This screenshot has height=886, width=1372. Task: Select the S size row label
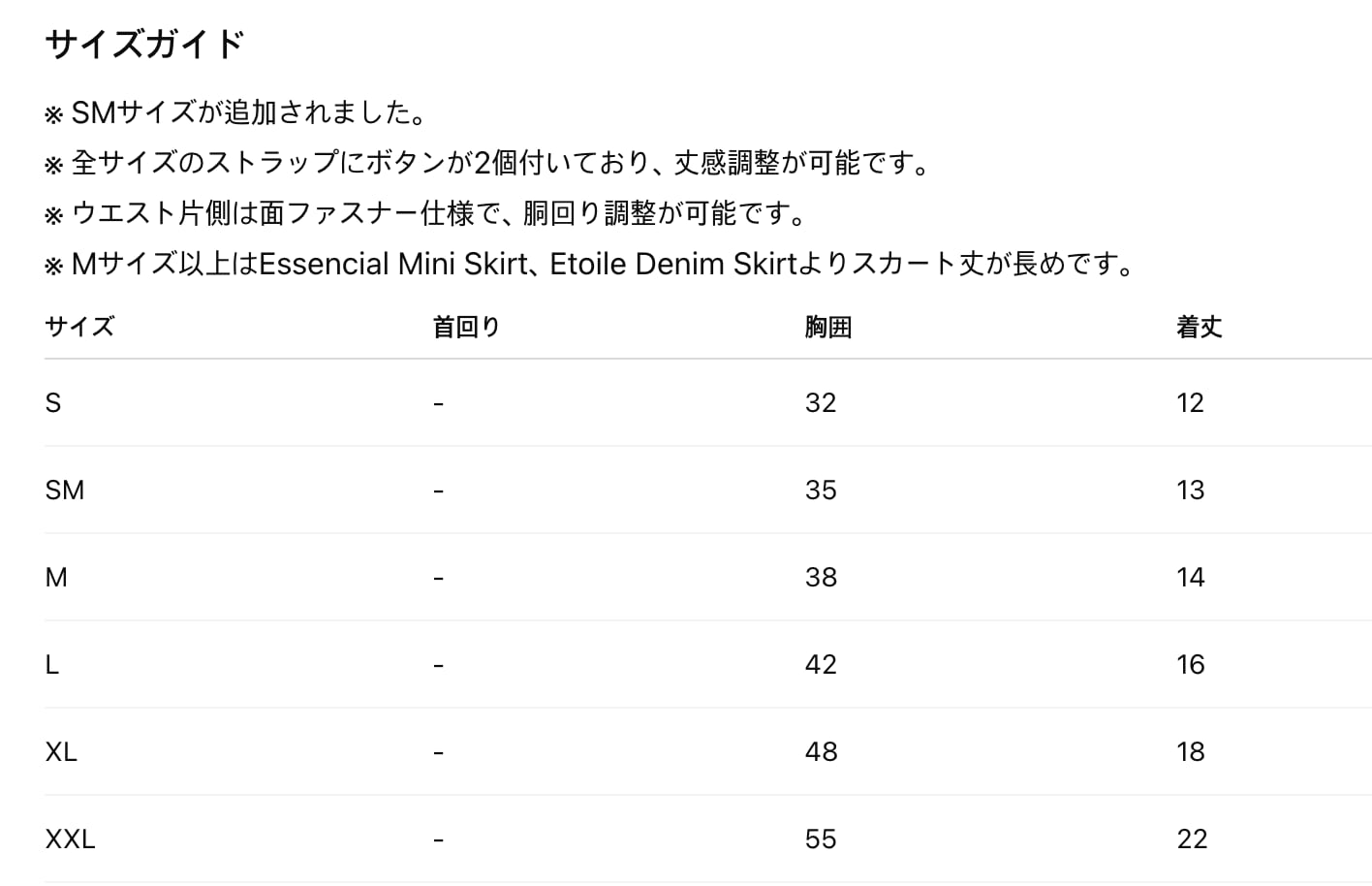pyautogui.click(x=53, y=403)
